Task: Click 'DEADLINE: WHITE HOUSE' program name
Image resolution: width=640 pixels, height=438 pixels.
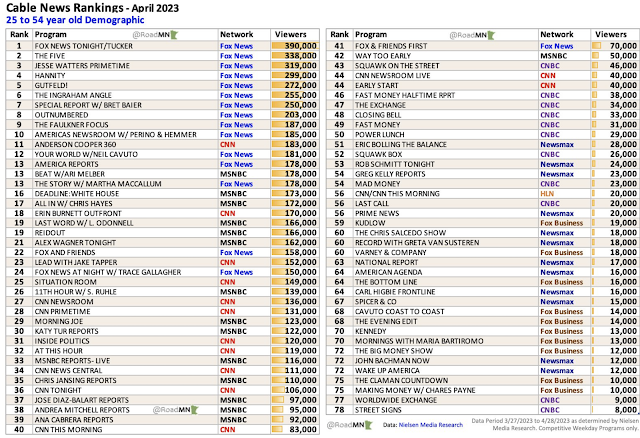Action: pos(77,193)
